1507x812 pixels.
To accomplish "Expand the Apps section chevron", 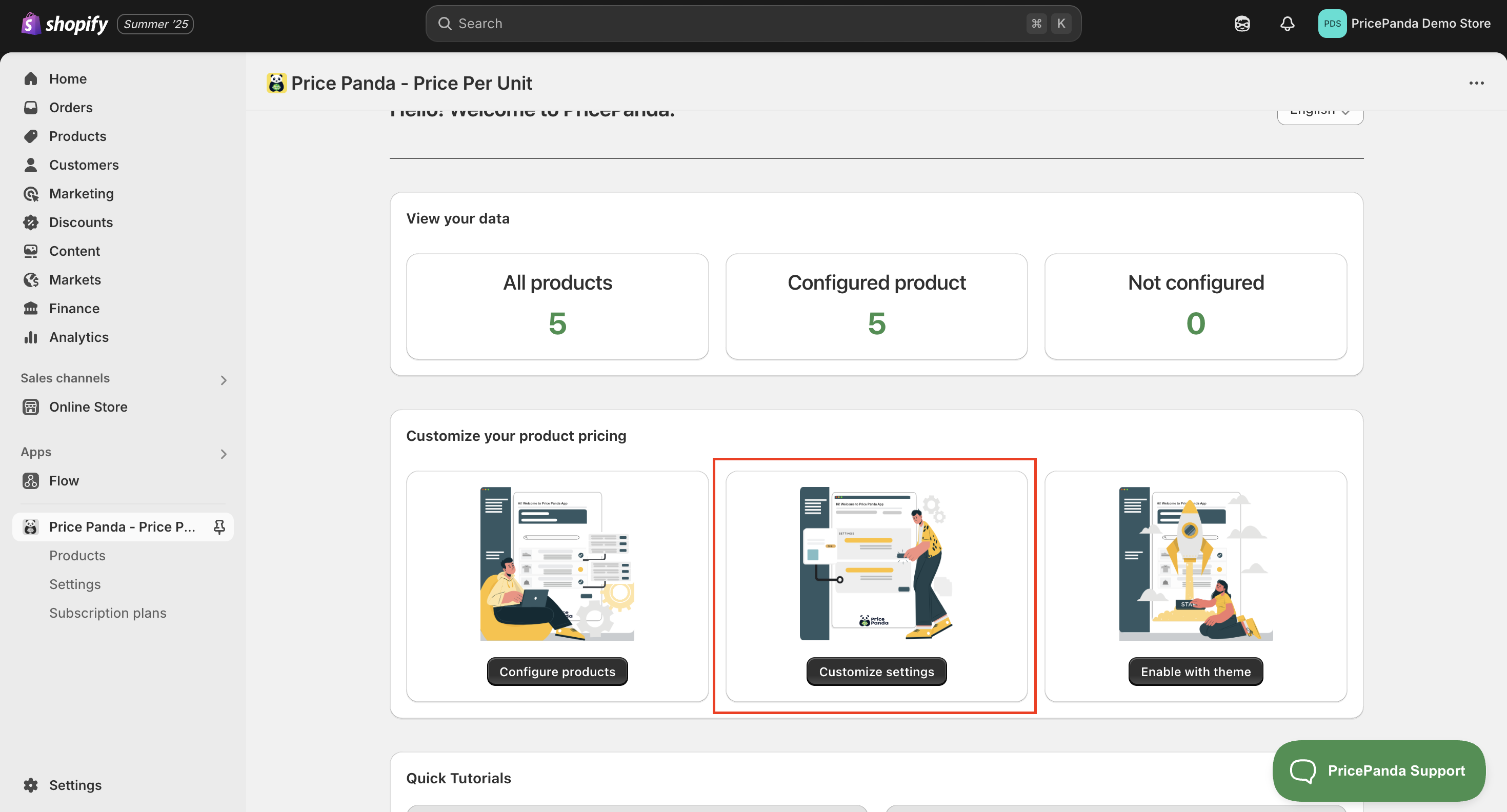I will [x=224, y=454].
